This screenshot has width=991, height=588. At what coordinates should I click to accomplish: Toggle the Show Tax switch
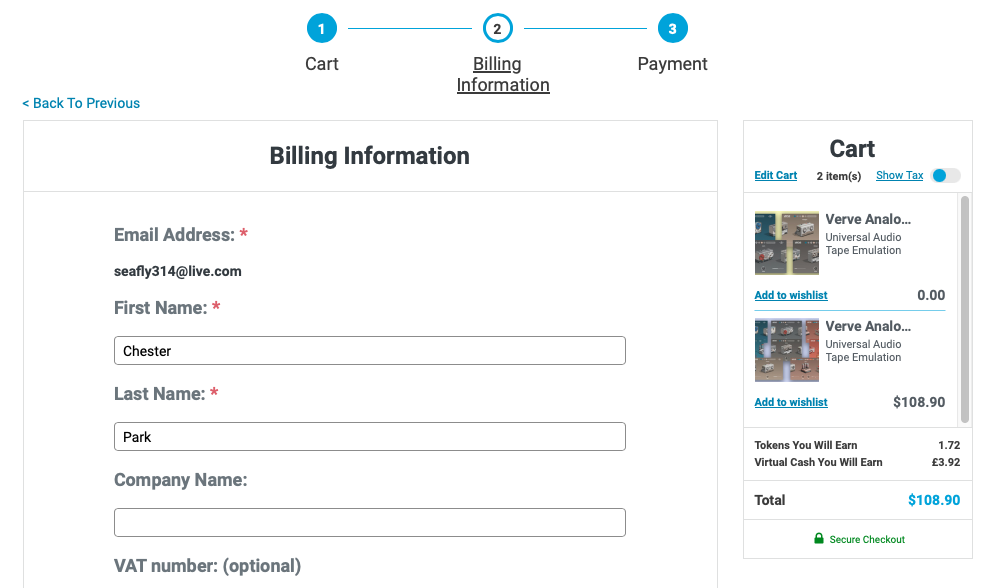946,175
